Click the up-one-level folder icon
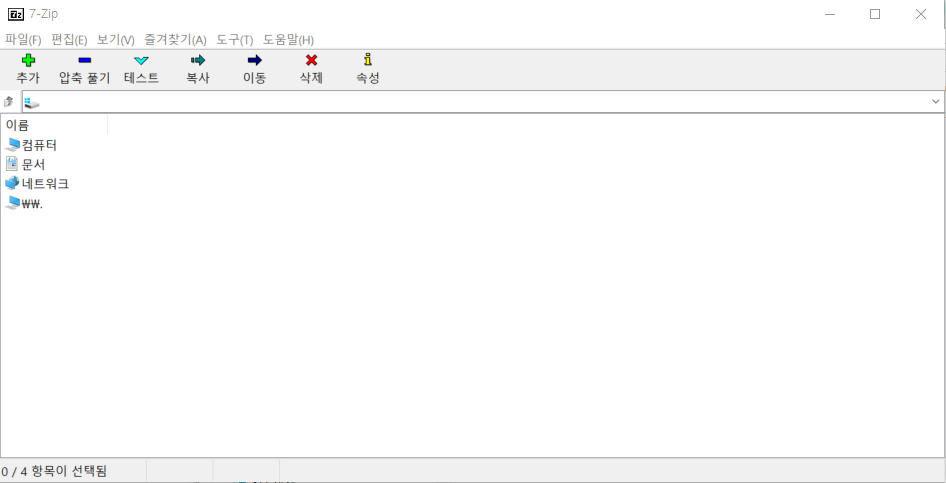Image resolution: width=946 pixels, height=483 pixels. pos(9,101)
